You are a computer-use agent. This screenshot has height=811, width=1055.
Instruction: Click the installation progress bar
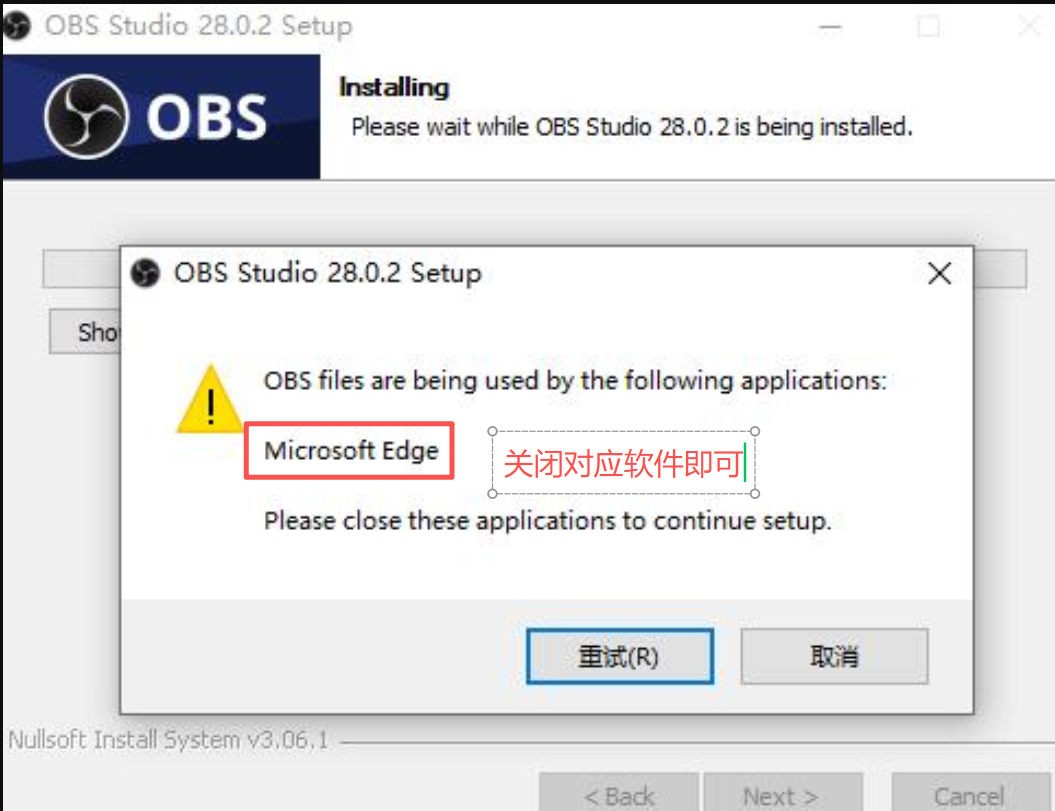coord(80,269)
